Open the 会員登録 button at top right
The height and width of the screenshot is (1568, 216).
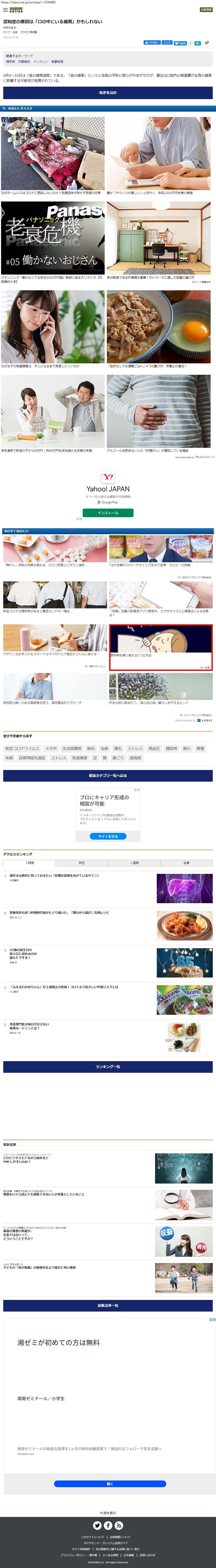[206, 10]
